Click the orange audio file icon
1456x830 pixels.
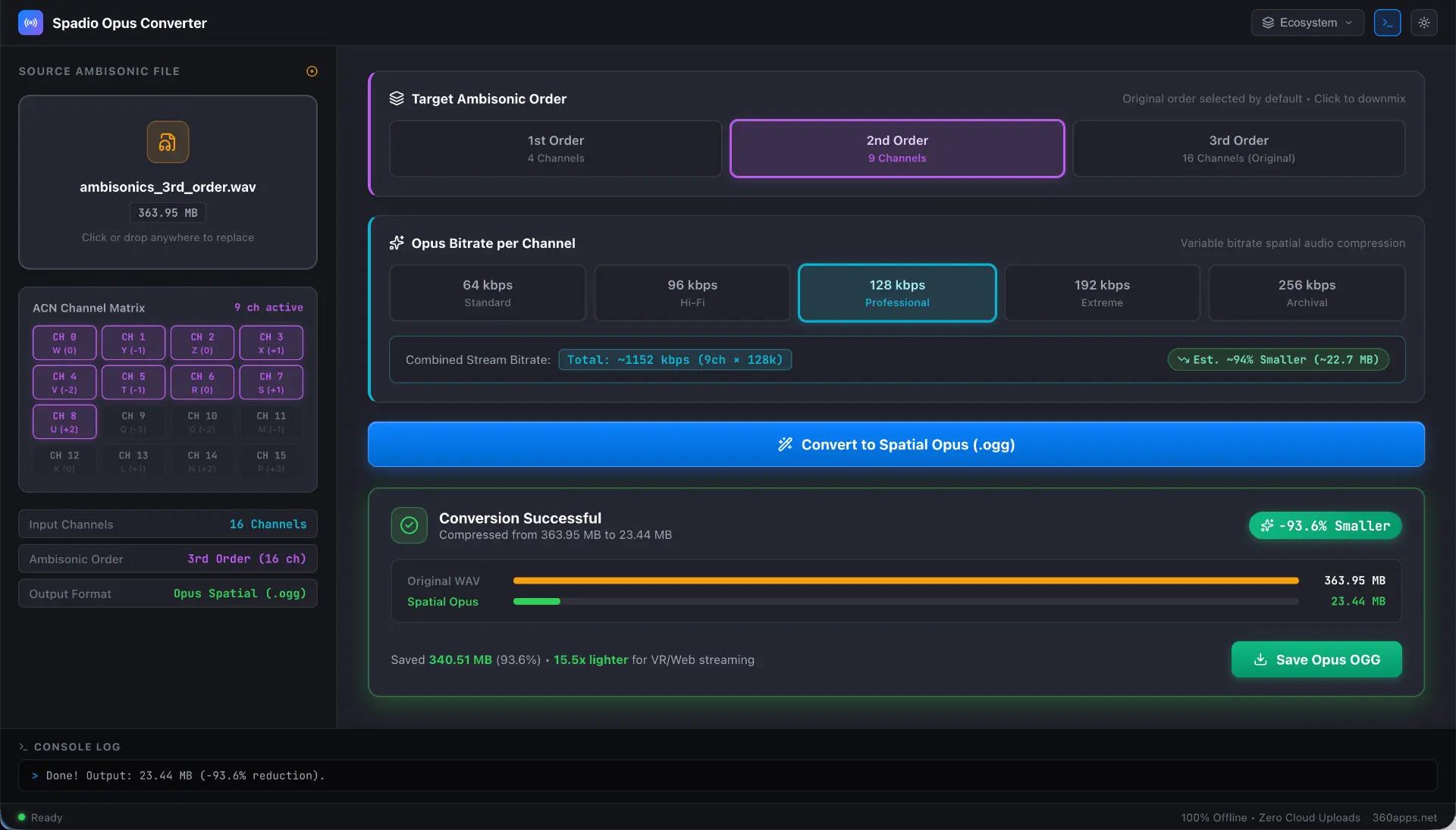point(168,142)
